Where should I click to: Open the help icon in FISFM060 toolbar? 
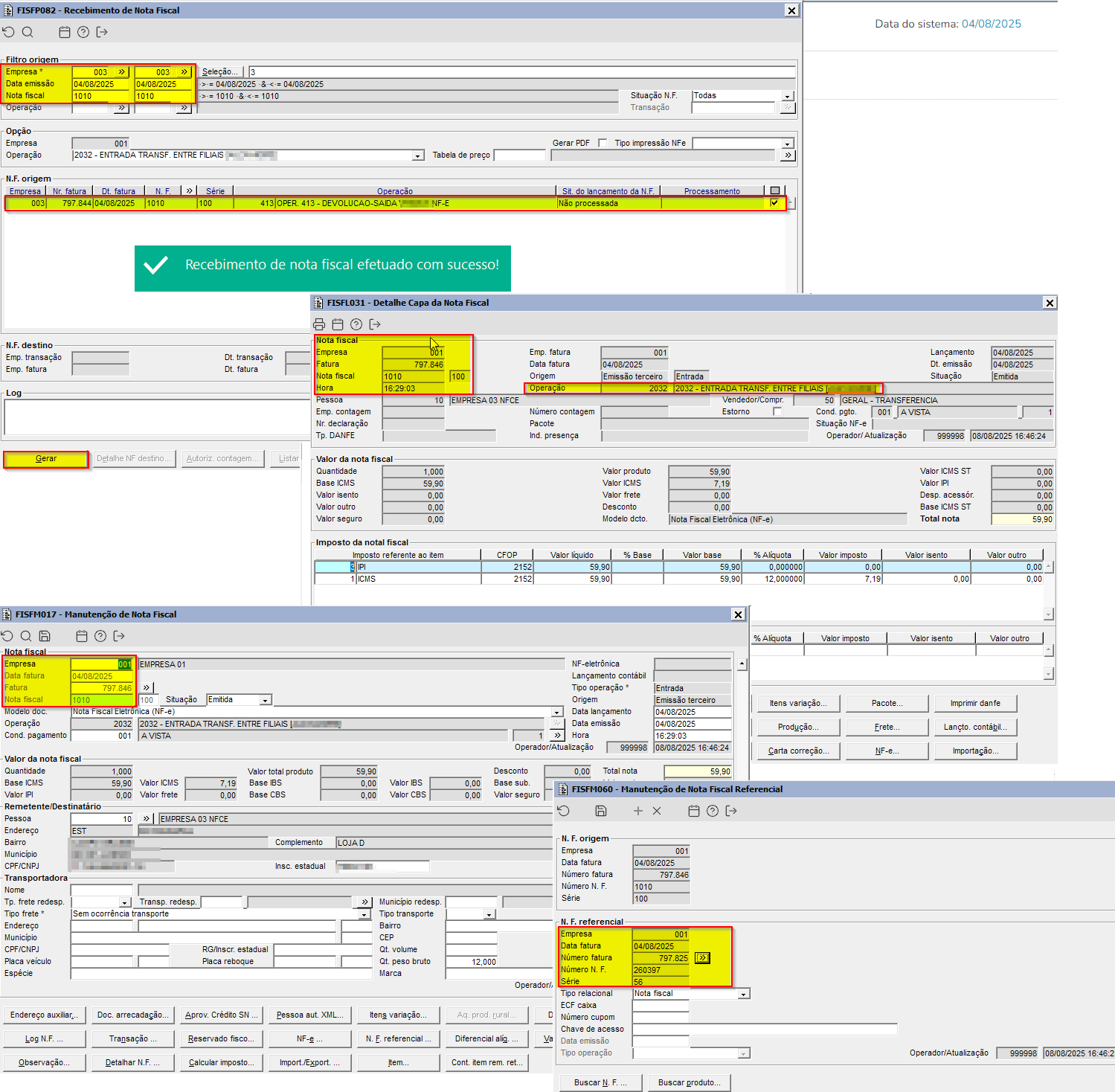[x=713, y=811]
